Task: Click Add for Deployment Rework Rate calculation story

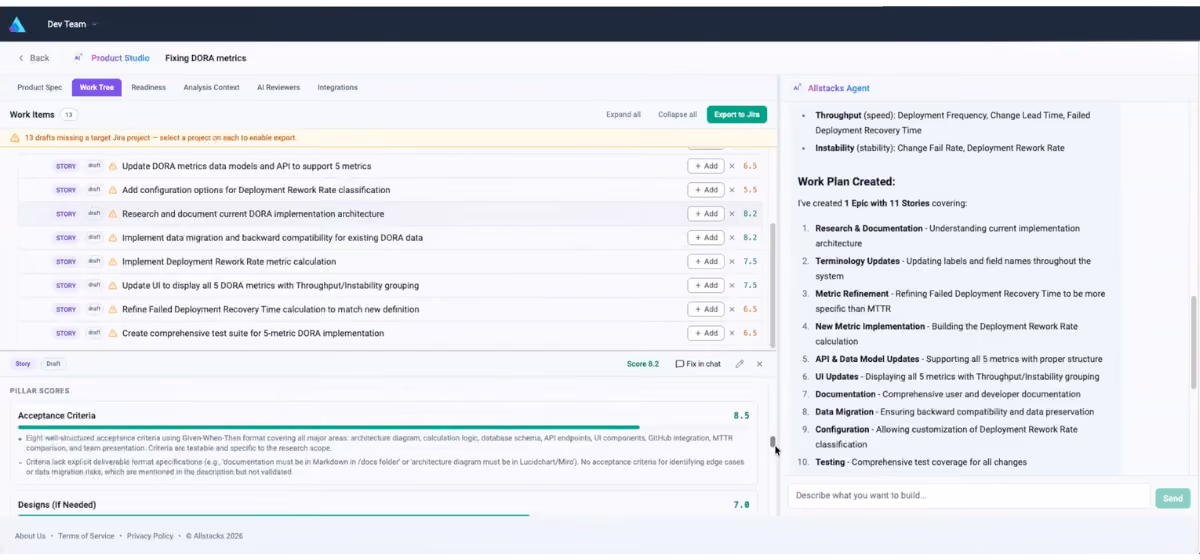Action: pos(705,262)
